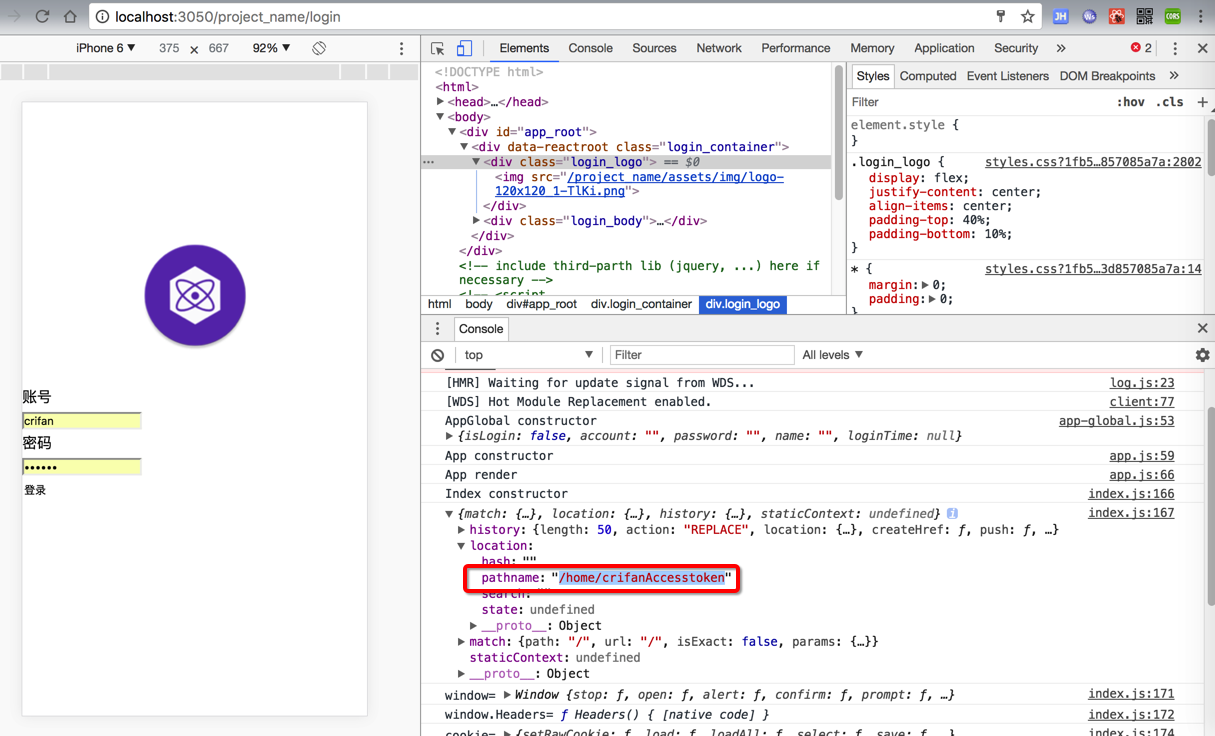Open index.js:167 source link
1215x736 pixels.
point(1131,513)
